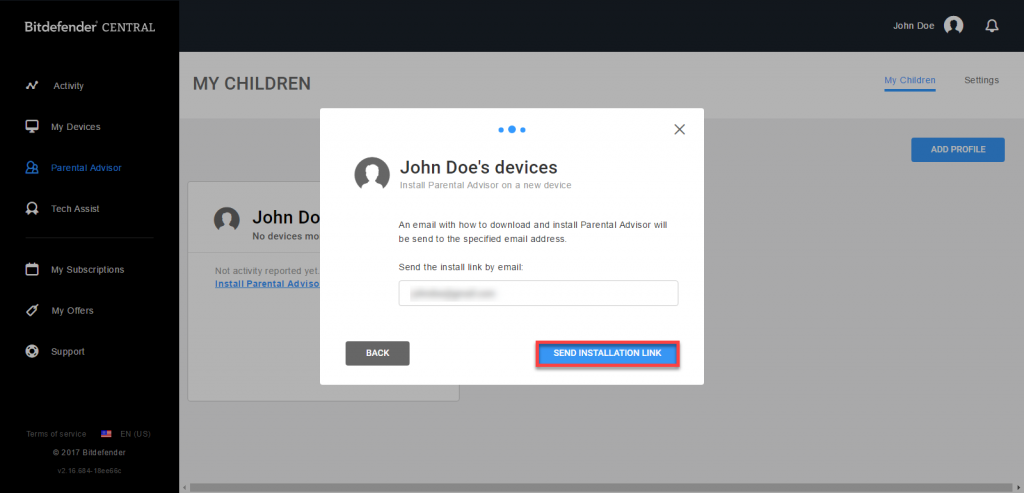Click John Doe avatar in top bar
Screen dimensions: 1024x493
click(953, 26)
